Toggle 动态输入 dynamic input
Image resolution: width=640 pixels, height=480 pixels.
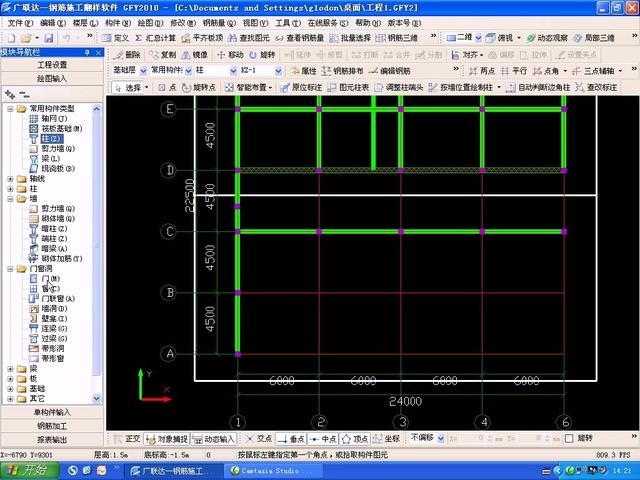[213, 439]
